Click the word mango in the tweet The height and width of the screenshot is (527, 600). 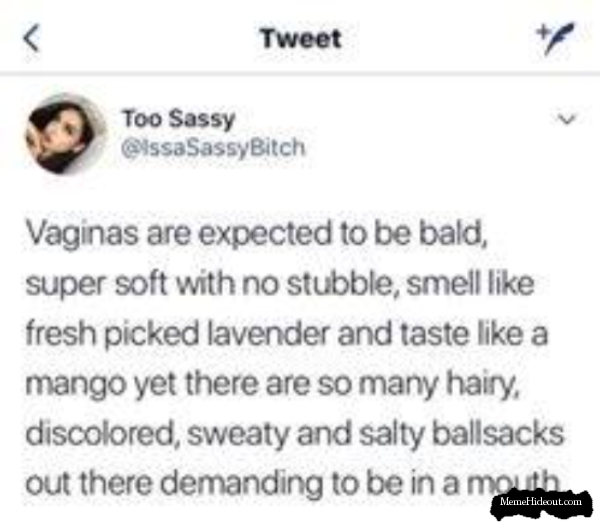pos(76,385)
